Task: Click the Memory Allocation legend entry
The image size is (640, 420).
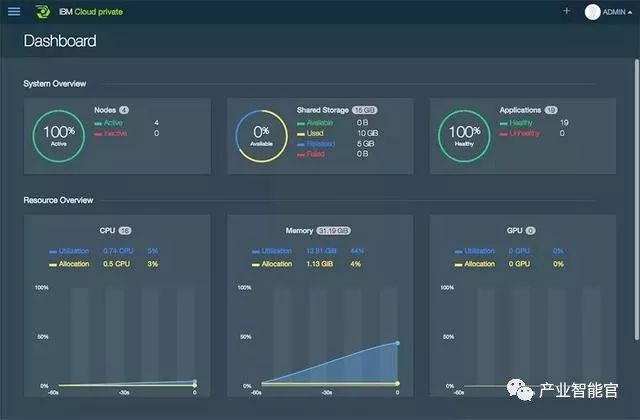Action: click(272, 264)
